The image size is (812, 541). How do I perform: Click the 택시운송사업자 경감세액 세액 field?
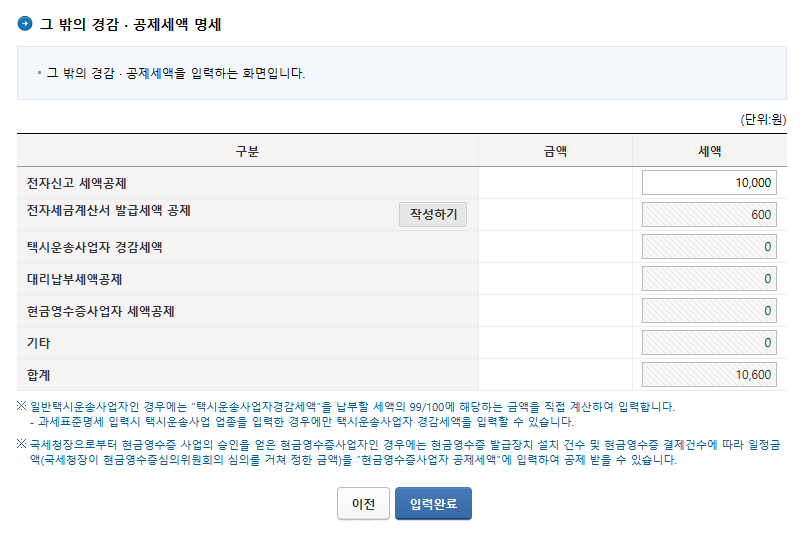(x=709, y=247)
